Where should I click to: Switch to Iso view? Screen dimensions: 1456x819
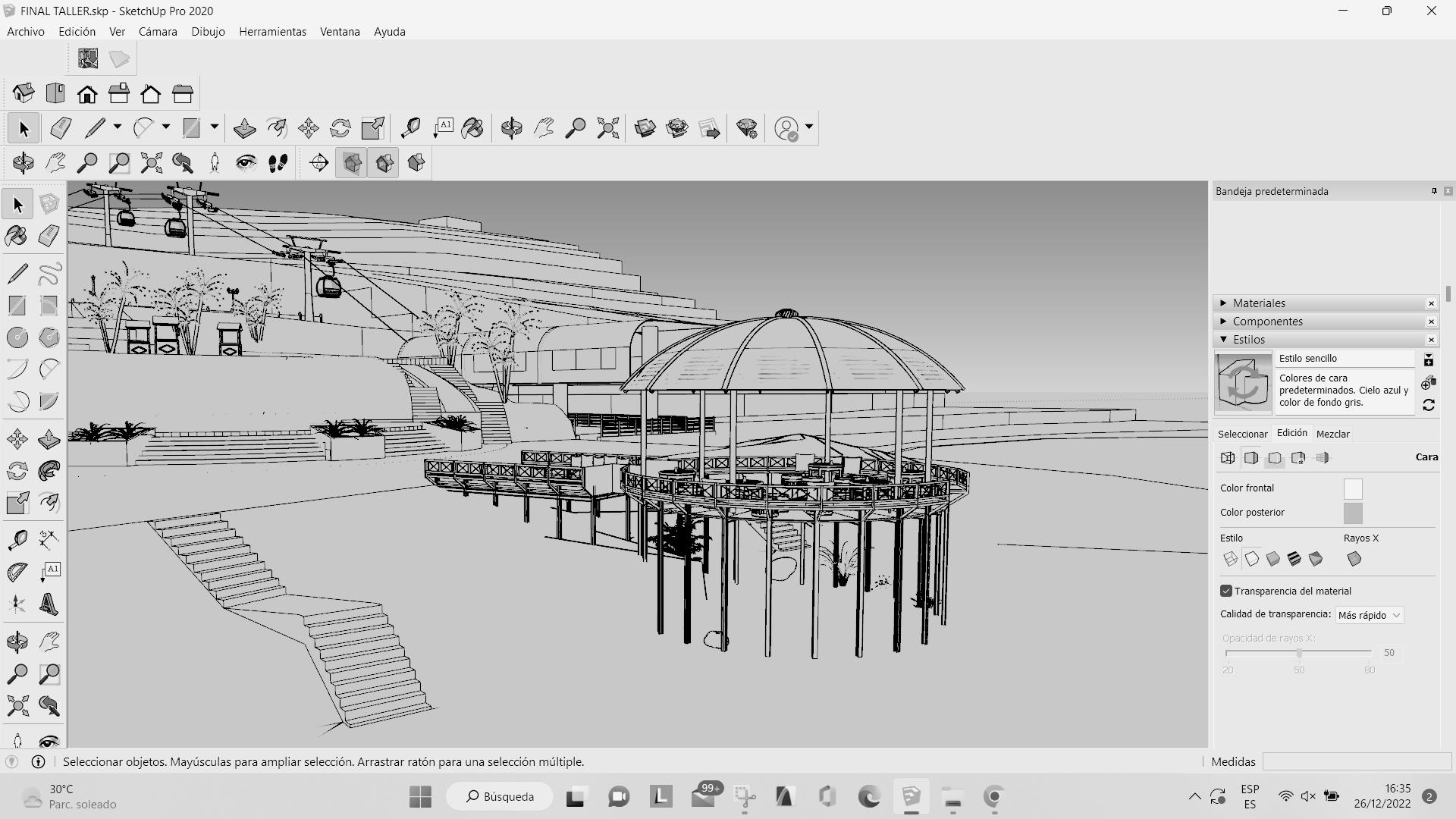24,94
